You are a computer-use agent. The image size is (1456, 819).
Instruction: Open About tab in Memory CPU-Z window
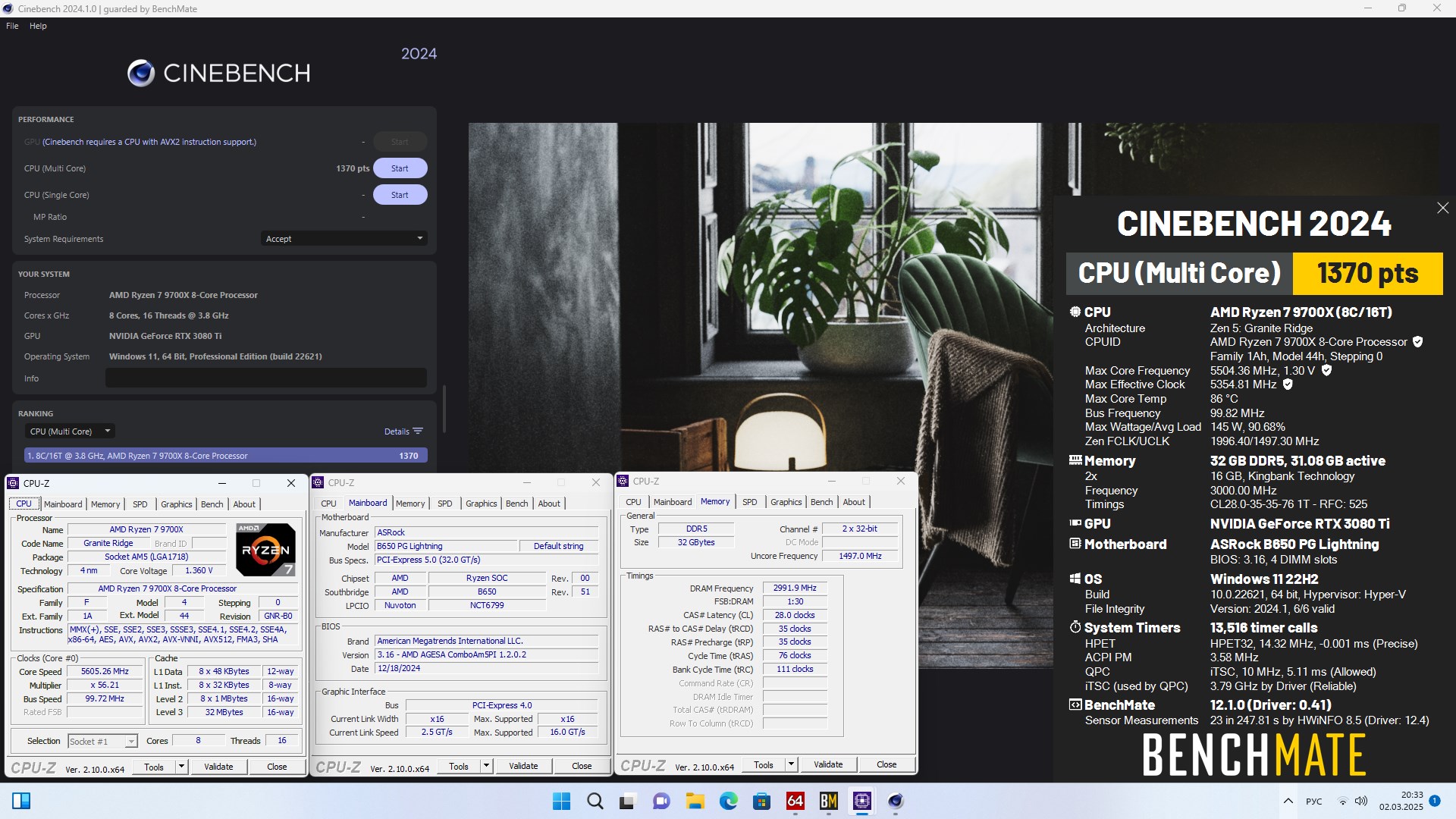pyautogui.click(x=854, y=502)
